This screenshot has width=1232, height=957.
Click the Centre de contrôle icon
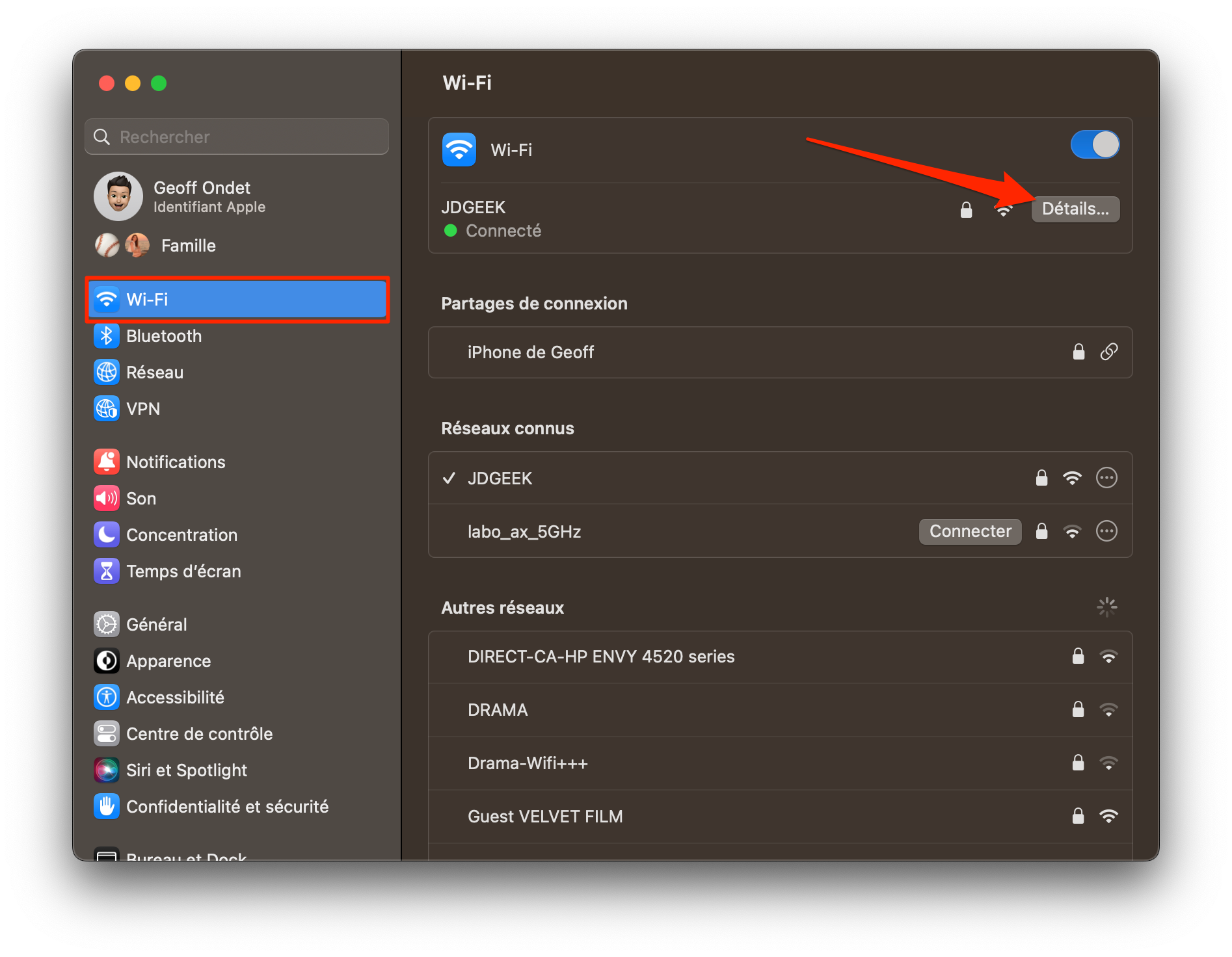click(107, 733)
